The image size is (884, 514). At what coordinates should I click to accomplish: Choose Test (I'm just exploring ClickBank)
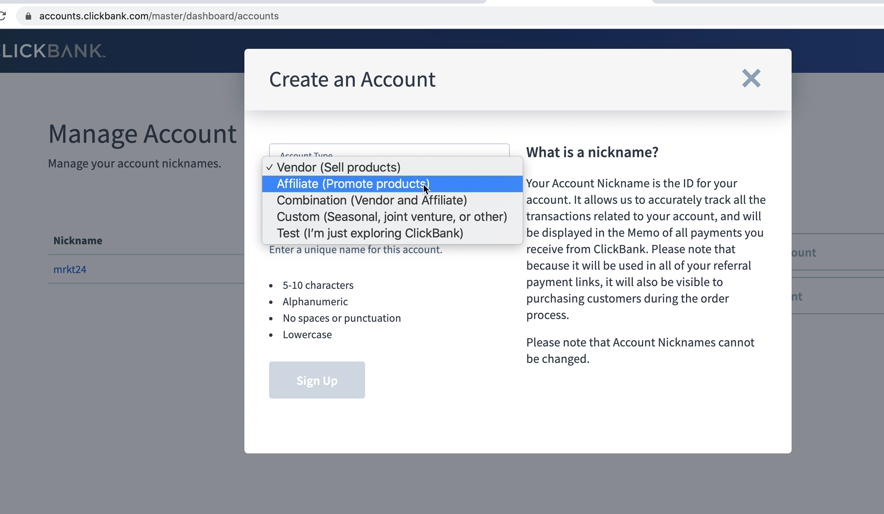(x=392, y=233)
